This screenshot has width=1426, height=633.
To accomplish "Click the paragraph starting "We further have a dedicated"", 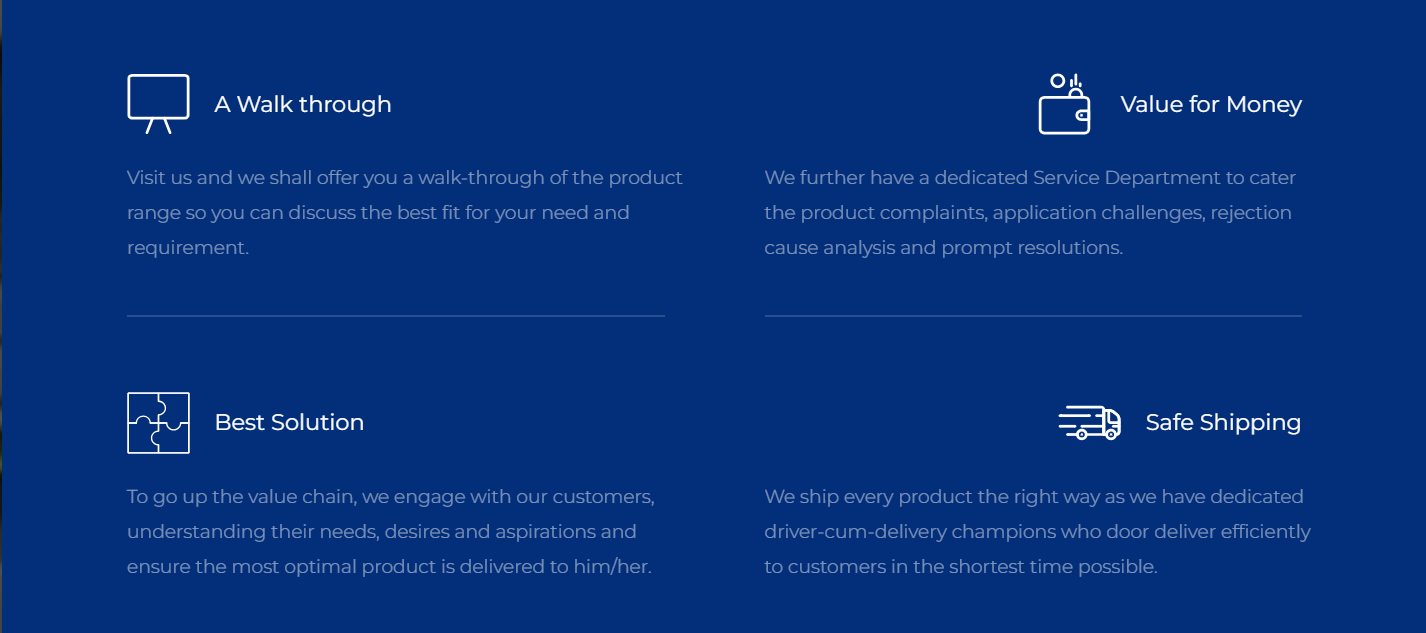I will coord(1030,213).
